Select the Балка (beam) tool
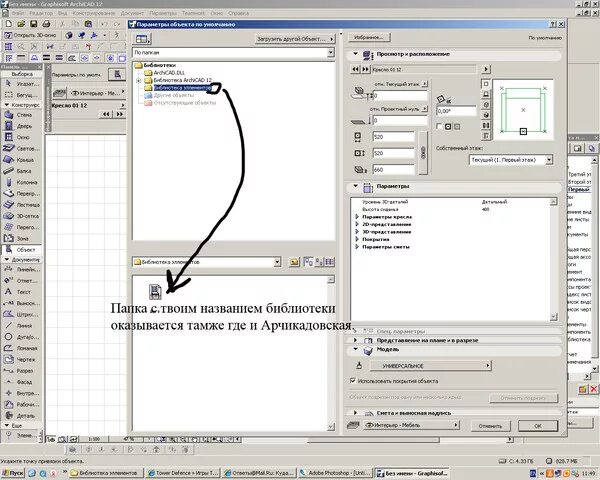This screenshot has height=480, width=600. click(x=22, y=171)
